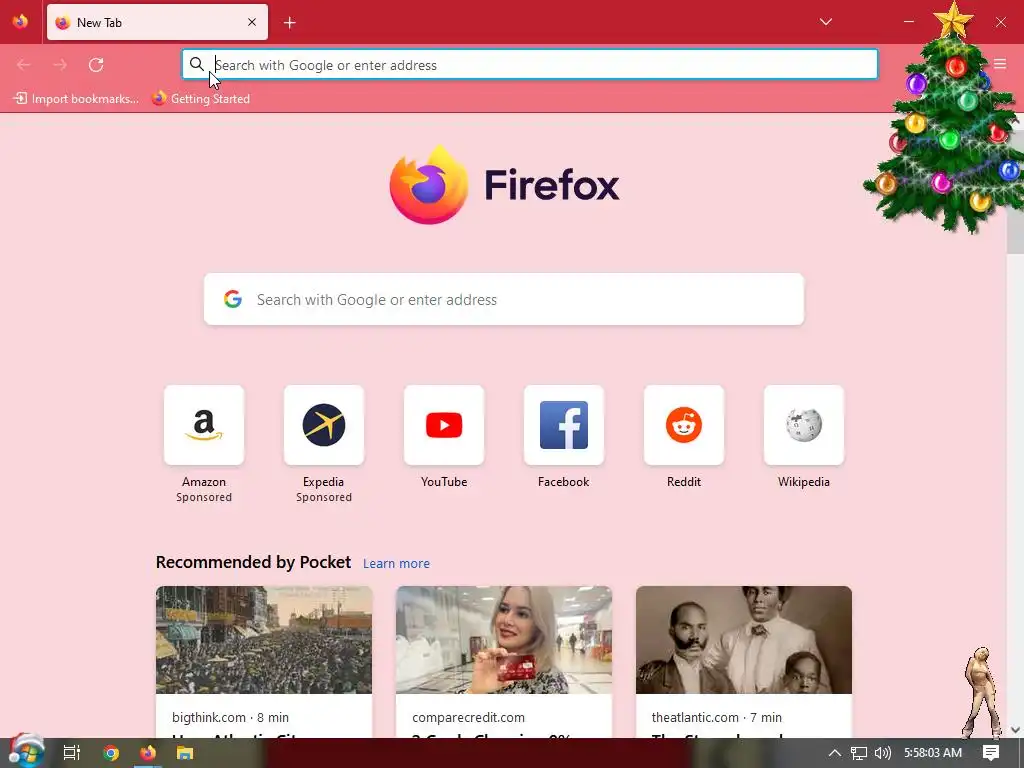This screenshot has width=1024, height=768.
Task: Open the volume control in system tray
Action: click(x=882, y=753)
